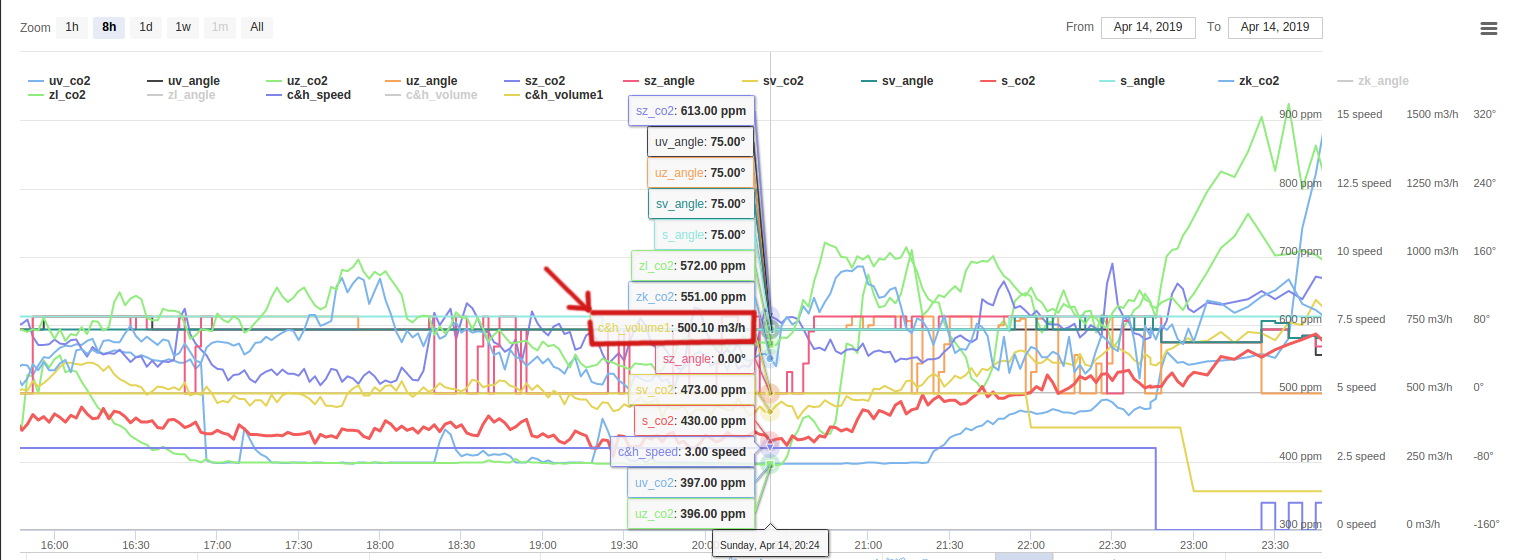Click the 15 speed axis label
Screen dimensions: 1521x560
[x=1359, y=115]
